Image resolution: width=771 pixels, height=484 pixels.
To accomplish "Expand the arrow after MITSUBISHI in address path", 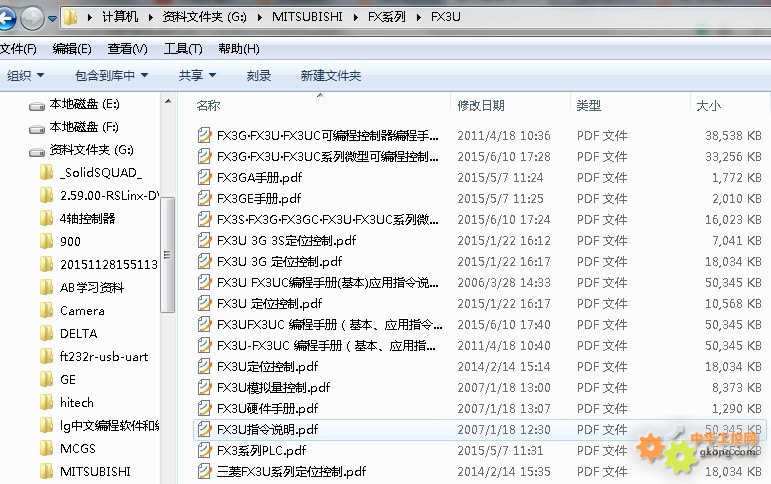I will (x=356, y=17).
